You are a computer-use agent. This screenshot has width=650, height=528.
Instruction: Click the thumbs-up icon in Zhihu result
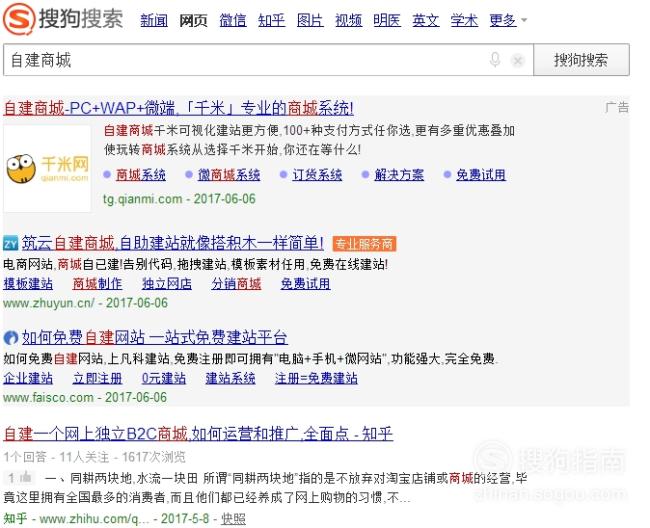26,477
